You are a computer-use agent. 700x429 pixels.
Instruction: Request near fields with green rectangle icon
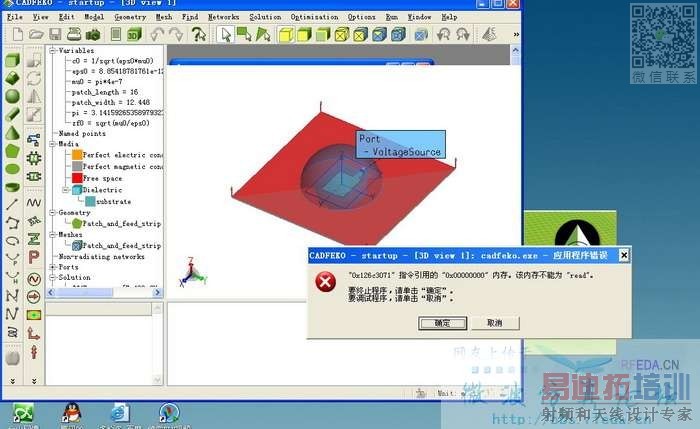(34, 315)
